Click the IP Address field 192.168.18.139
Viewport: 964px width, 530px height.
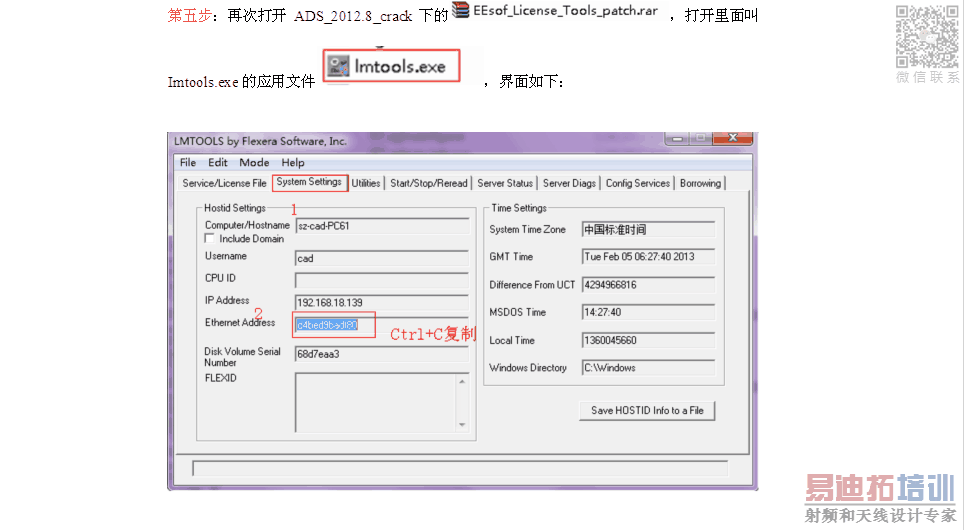click(382, 303)
